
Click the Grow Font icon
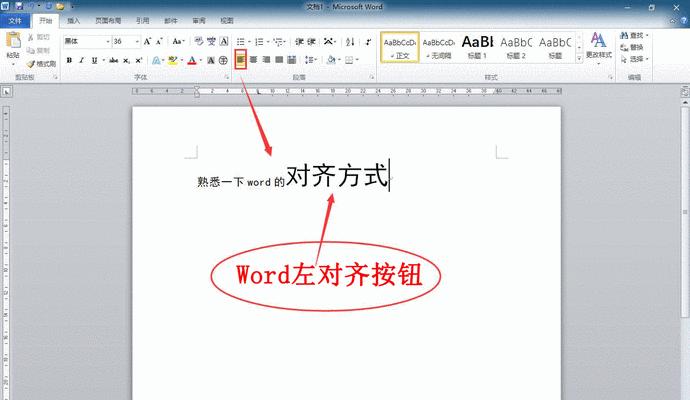pyautogui.click(x=147, y=41)
